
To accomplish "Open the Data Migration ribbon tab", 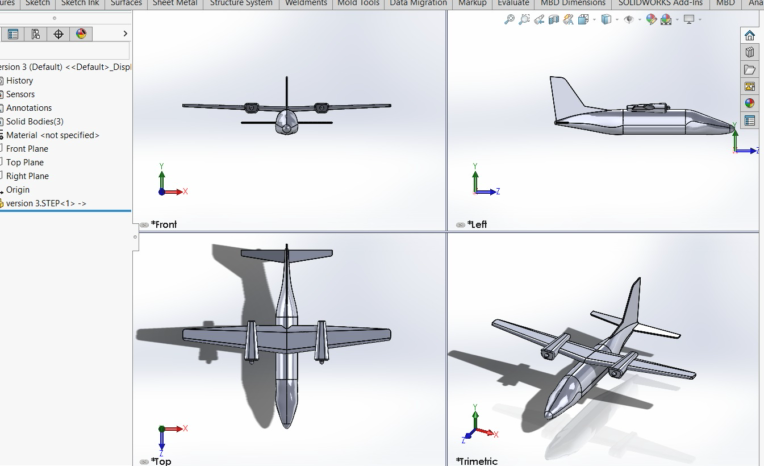I will point(418,3).
